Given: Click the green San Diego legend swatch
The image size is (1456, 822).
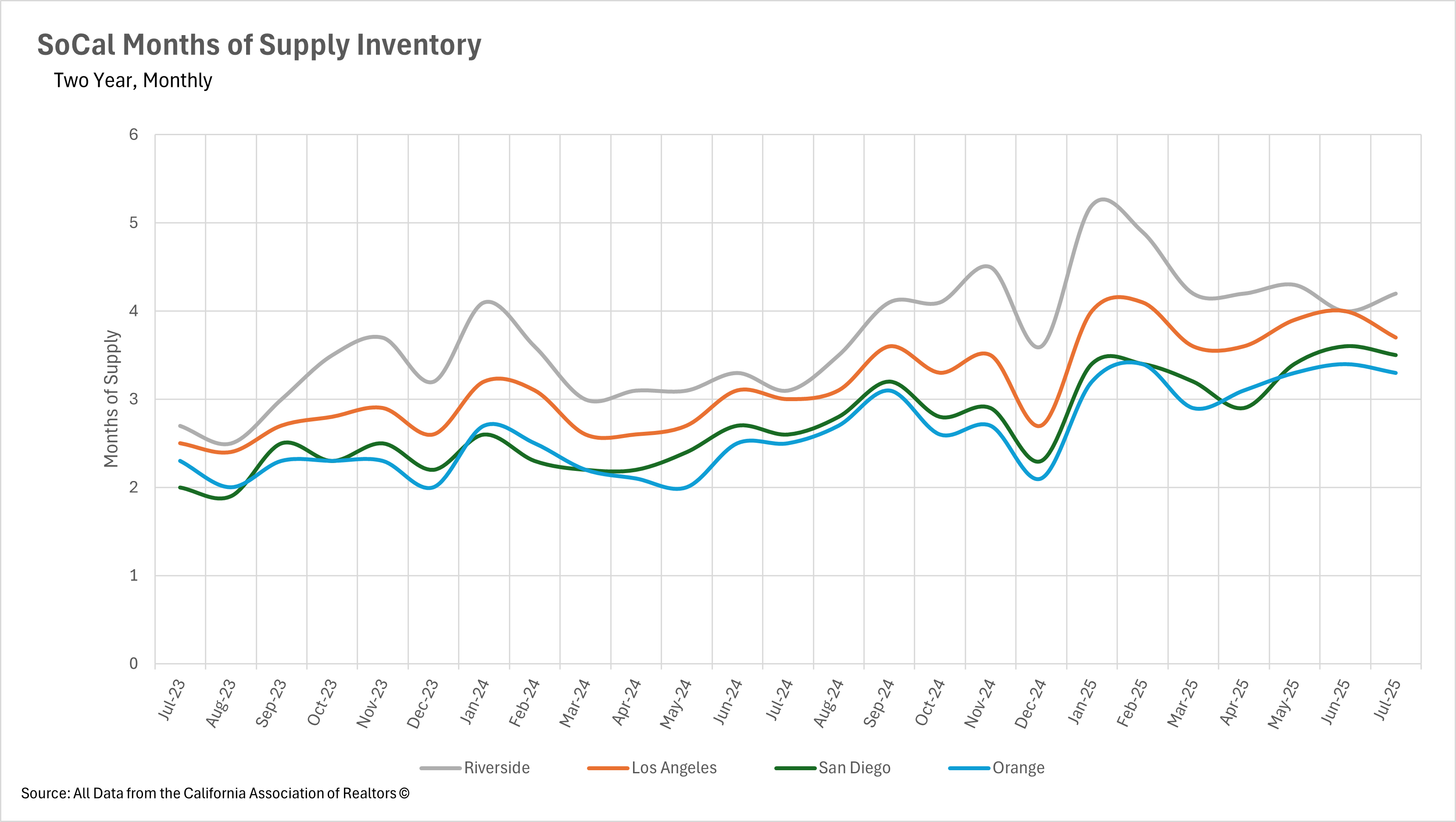Looking at the screenshot, I should coord(795,768).
